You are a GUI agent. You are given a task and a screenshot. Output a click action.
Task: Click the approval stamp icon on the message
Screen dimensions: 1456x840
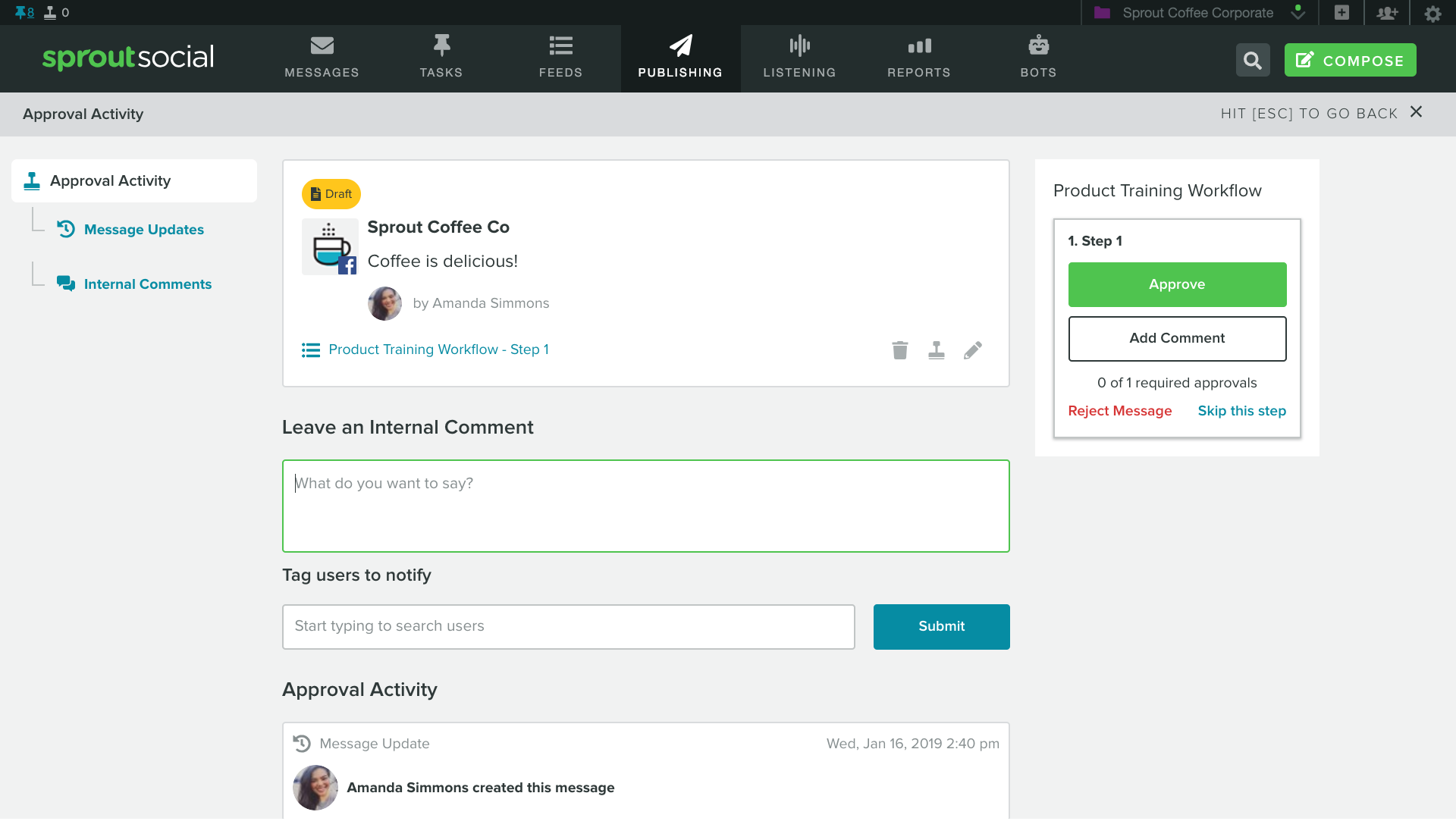937,350
